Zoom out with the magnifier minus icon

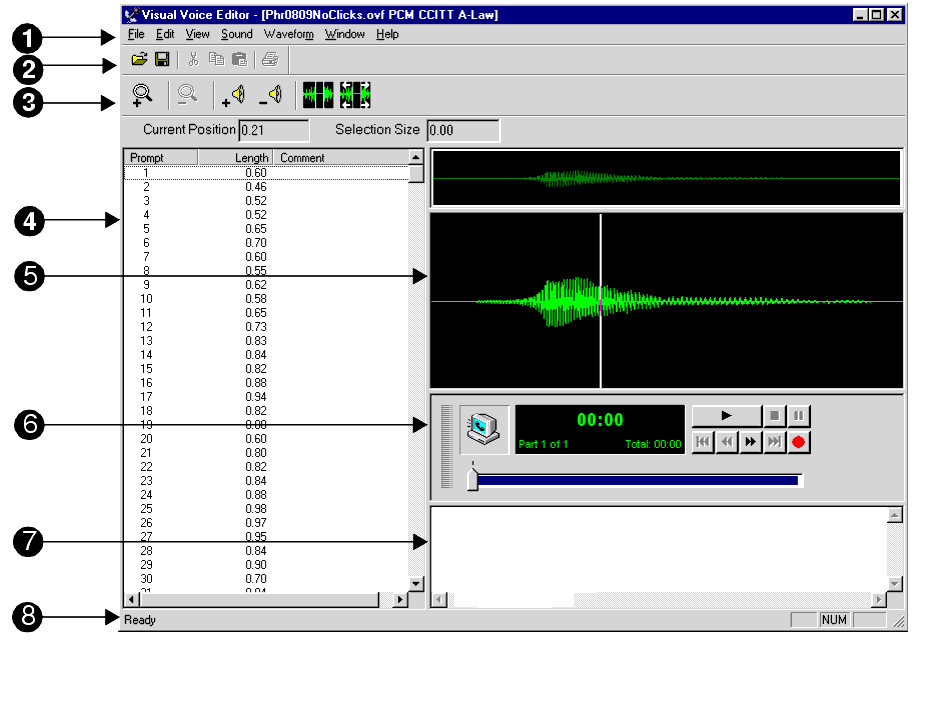[x=187, y=95]
